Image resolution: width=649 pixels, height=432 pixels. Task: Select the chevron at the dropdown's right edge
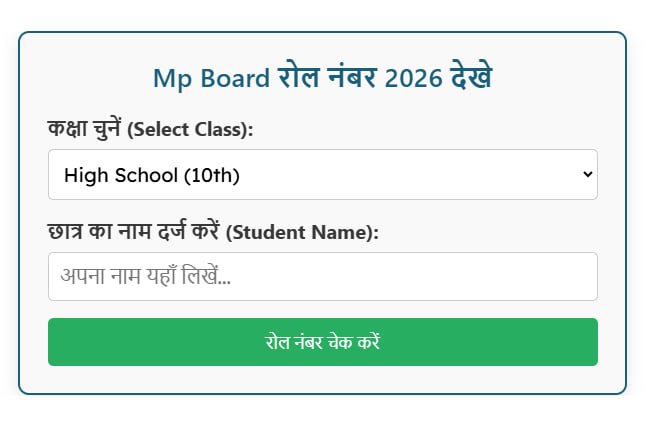pos(586,175)
